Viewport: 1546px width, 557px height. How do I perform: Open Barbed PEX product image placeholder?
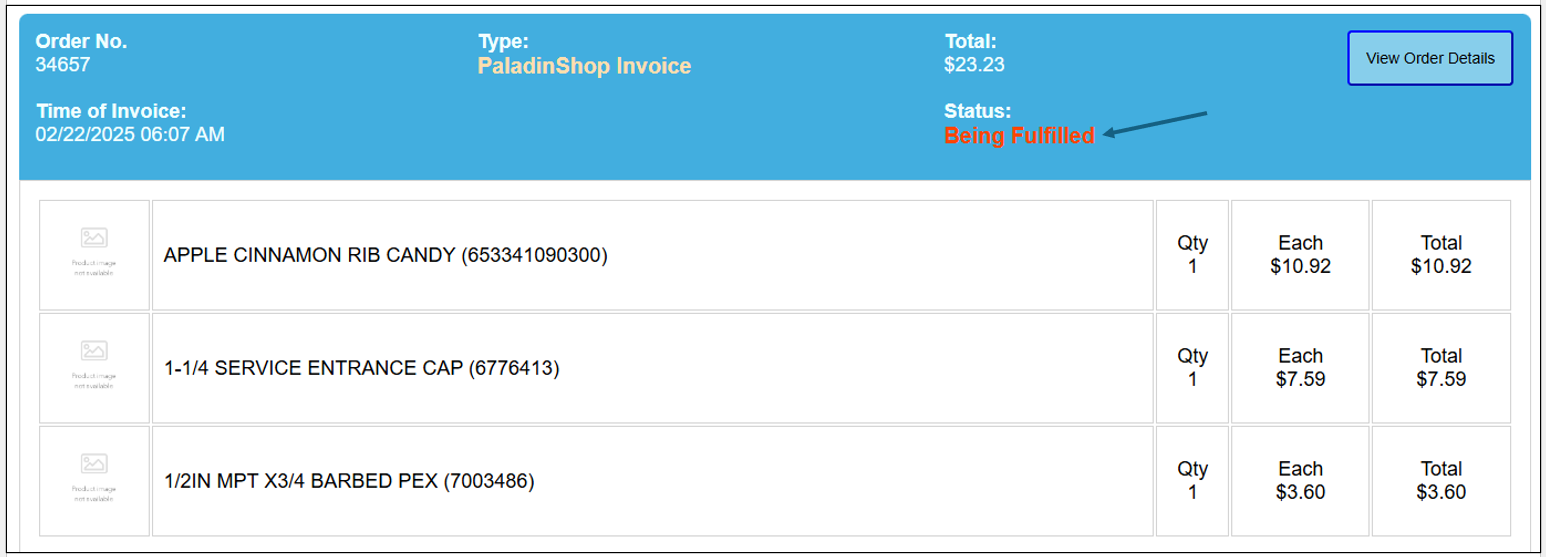pos(94,481)
